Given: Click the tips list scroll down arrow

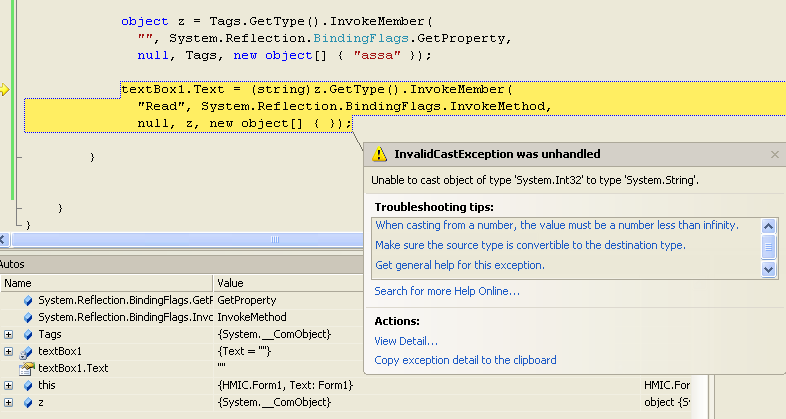Looking at the screenshot, I should [768, 270].
